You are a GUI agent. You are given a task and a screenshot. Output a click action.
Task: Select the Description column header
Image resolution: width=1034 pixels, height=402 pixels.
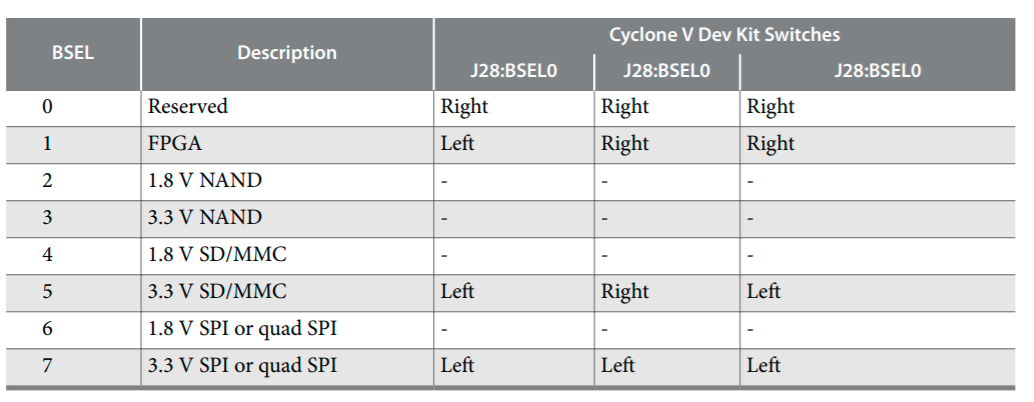click(x=287, y=52)
